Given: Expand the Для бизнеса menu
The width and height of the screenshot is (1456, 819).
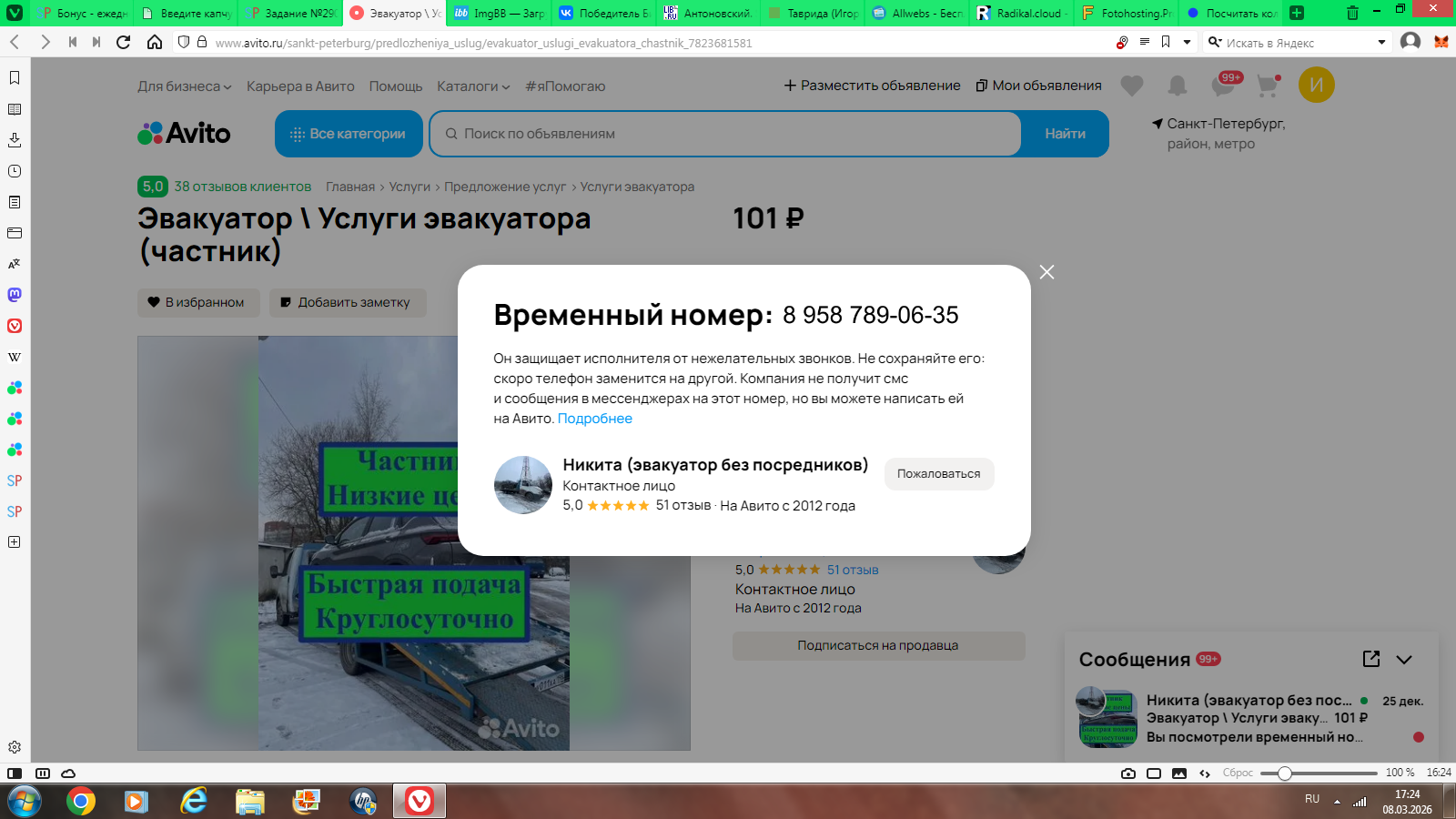Looking at the screenshot, I should 185,86.
